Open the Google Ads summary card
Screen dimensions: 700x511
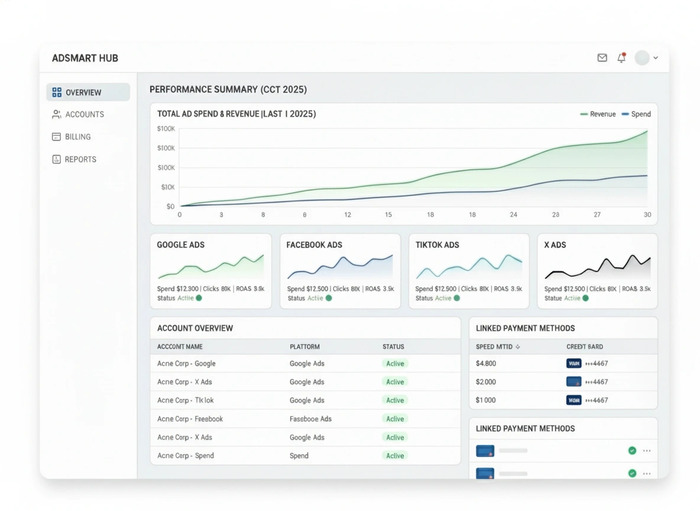click(x=210, y=270)
